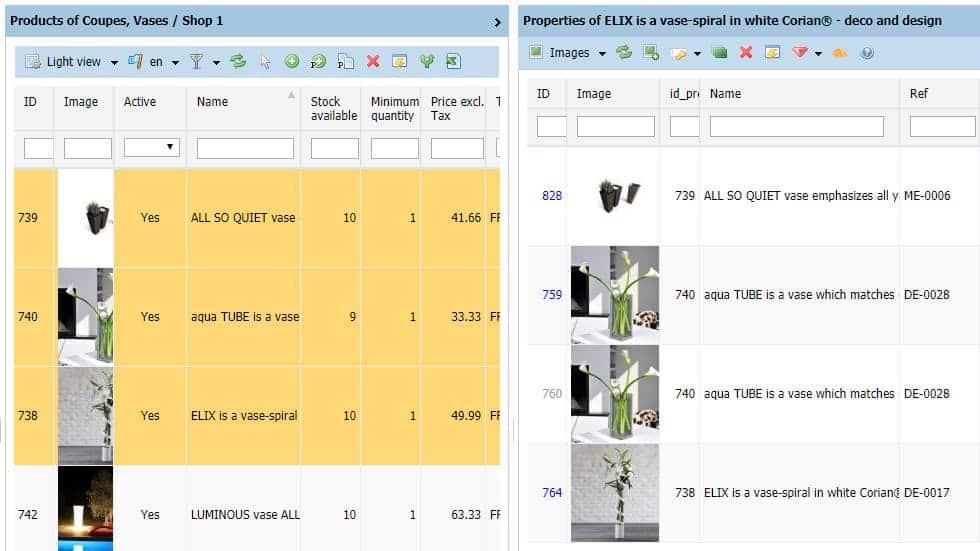Screen dimensions: 980x551
Task: Open the Active column filter dropdown
Action: click(x=151, y=148)
